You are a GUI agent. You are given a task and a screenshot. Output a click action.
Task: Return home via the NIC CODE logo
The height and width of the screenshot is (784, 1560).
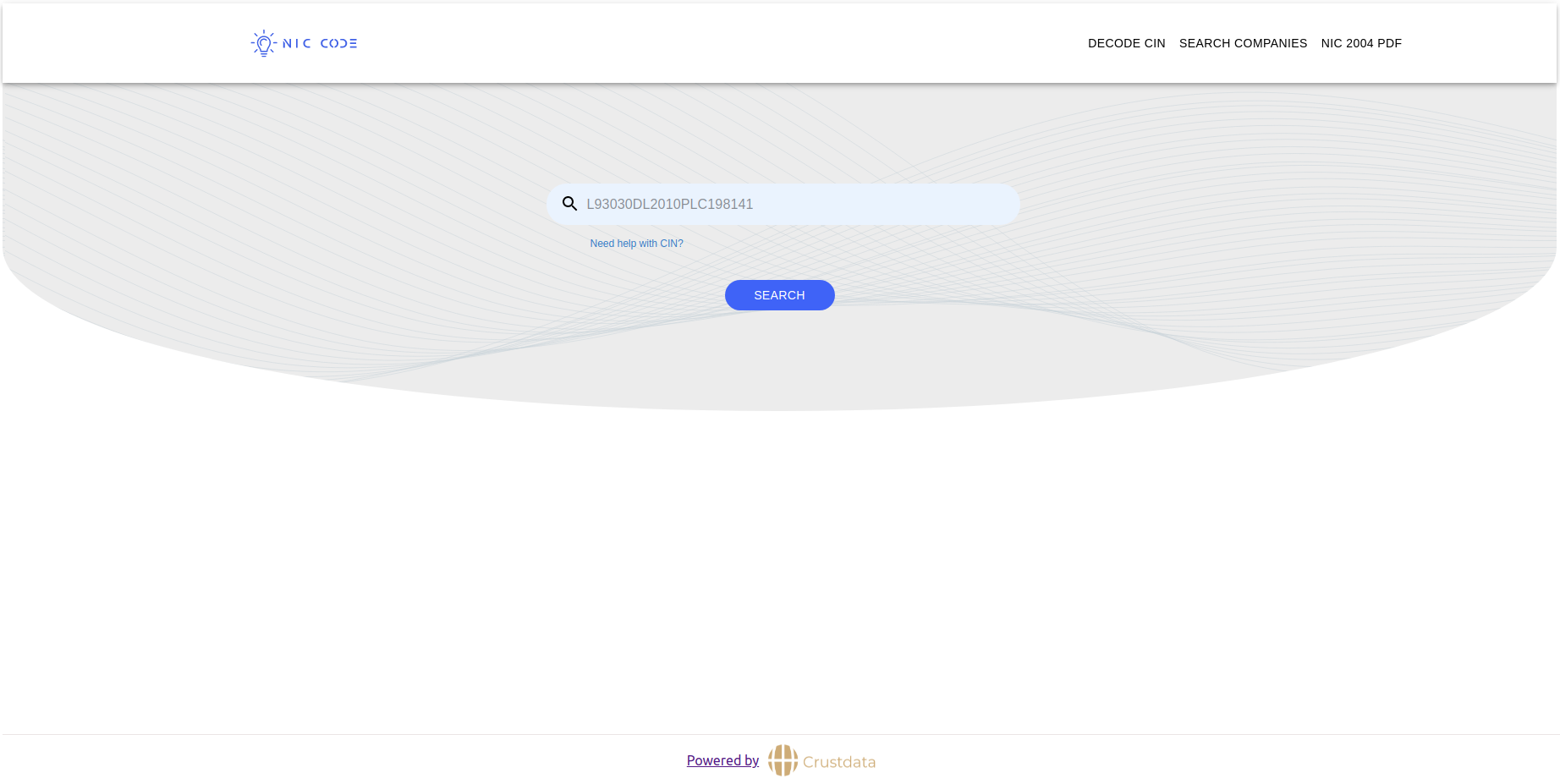(302, 42)
